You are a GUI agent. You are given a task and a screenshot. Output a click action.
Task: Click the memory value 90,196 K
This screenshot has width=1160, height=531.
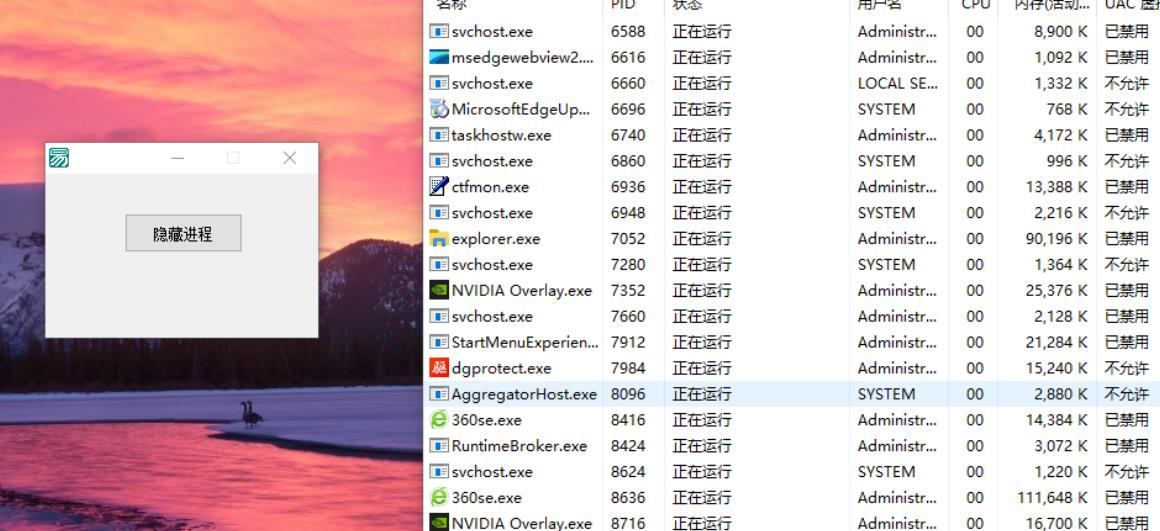point(1056,239)
